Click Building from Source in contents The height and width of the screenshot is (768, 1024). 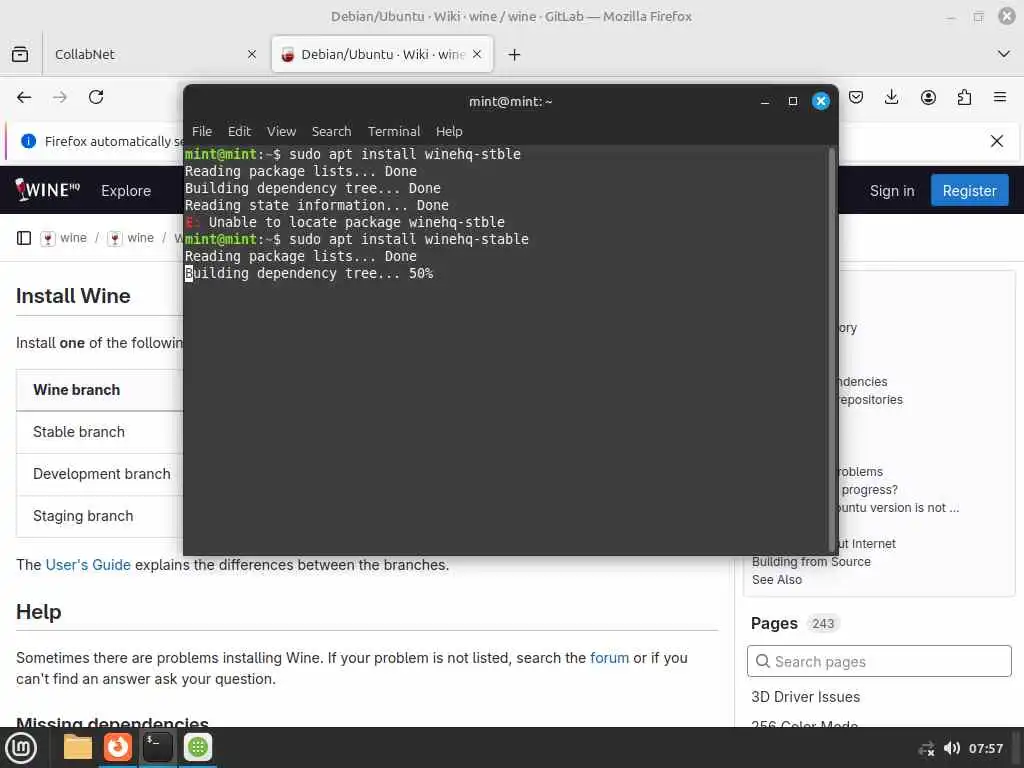tap(811, 562)
